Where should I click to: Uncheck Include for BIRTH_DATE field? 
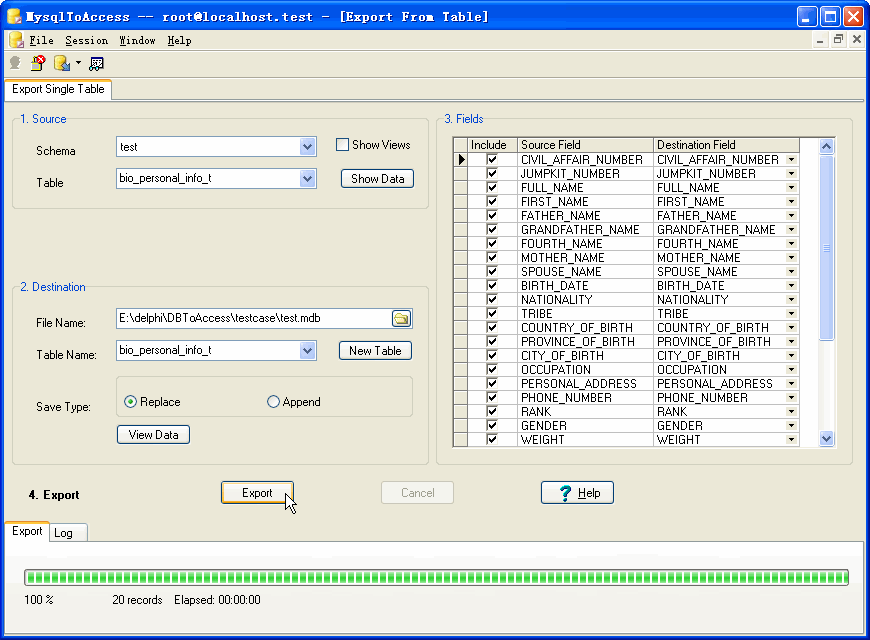pyautogui.click(x=492, y=285)
